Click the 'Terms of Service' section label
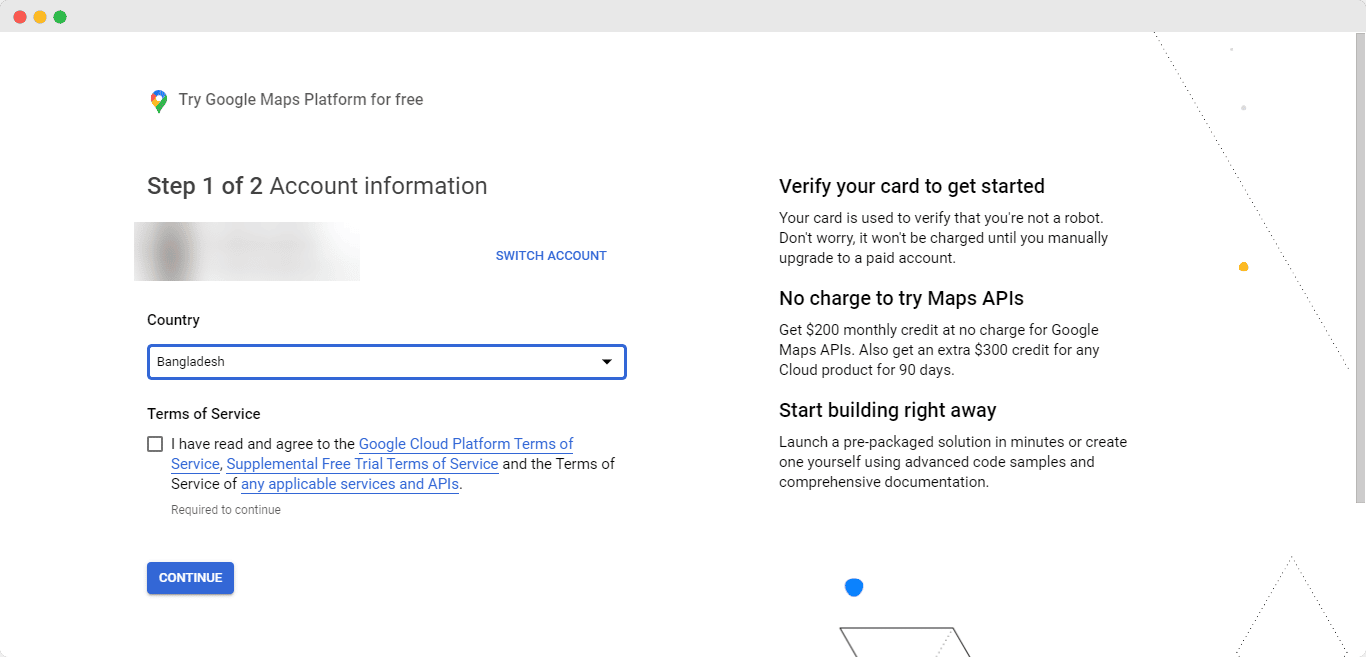 pyautogui.click(x=204, y=414)
